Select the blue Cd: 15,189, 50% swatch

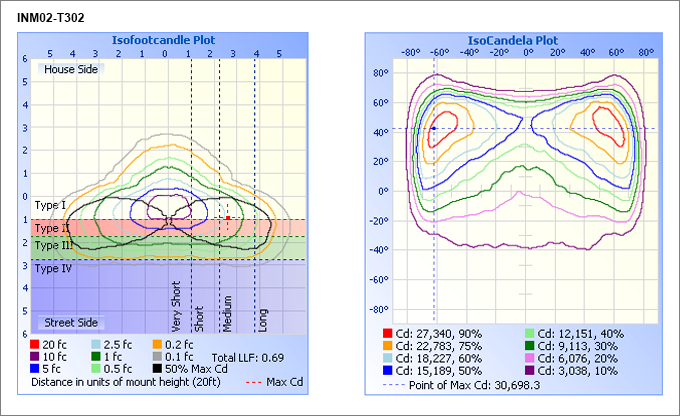tap(387, 367)
